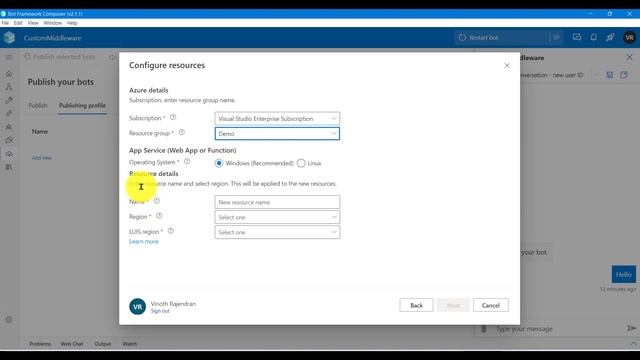Click the VR user avatar in header
Screen dimensions: 640x360
pos(629,38)
